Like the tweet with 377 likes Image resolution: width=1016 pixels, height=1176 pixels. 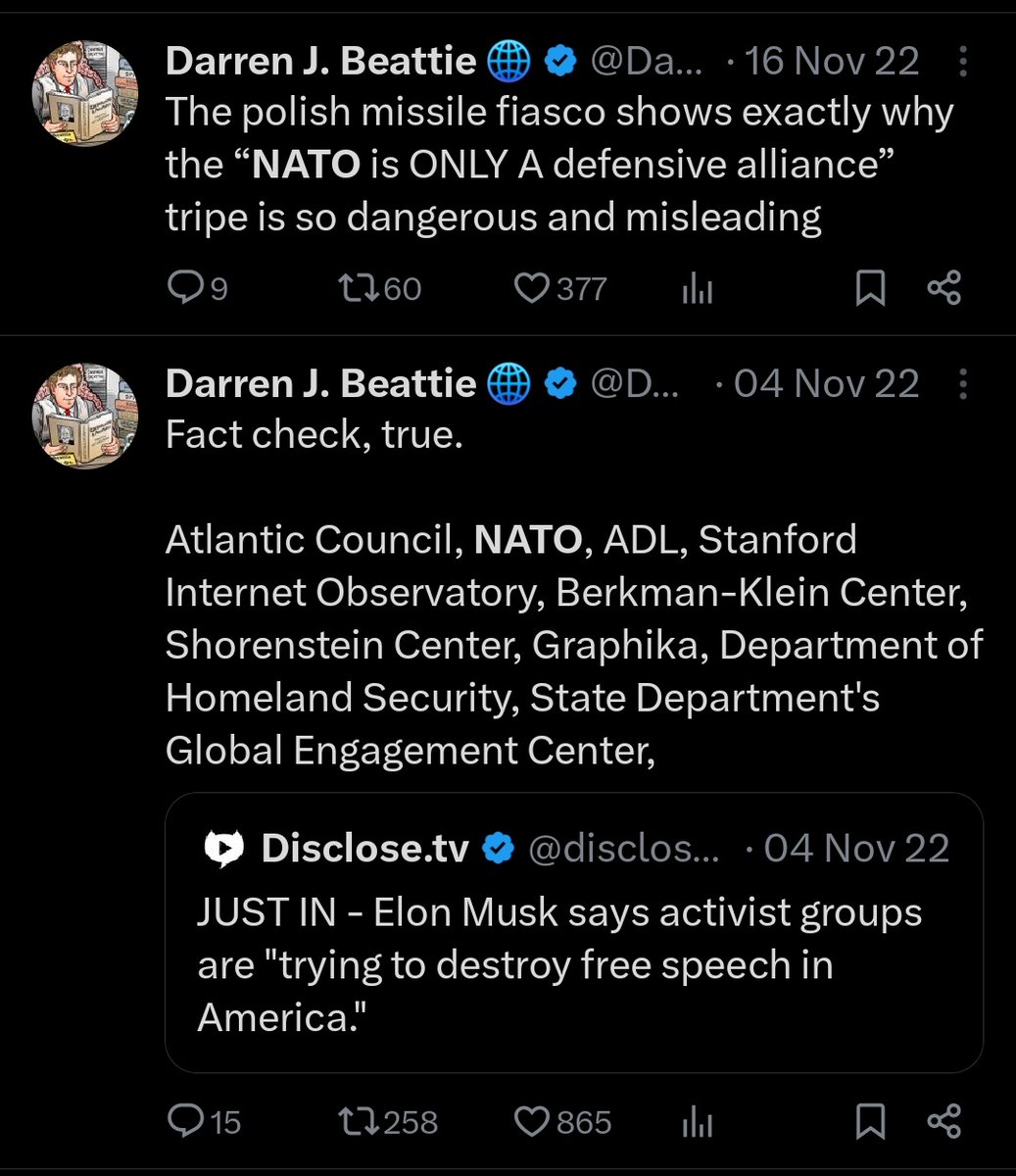coord(531,288)
